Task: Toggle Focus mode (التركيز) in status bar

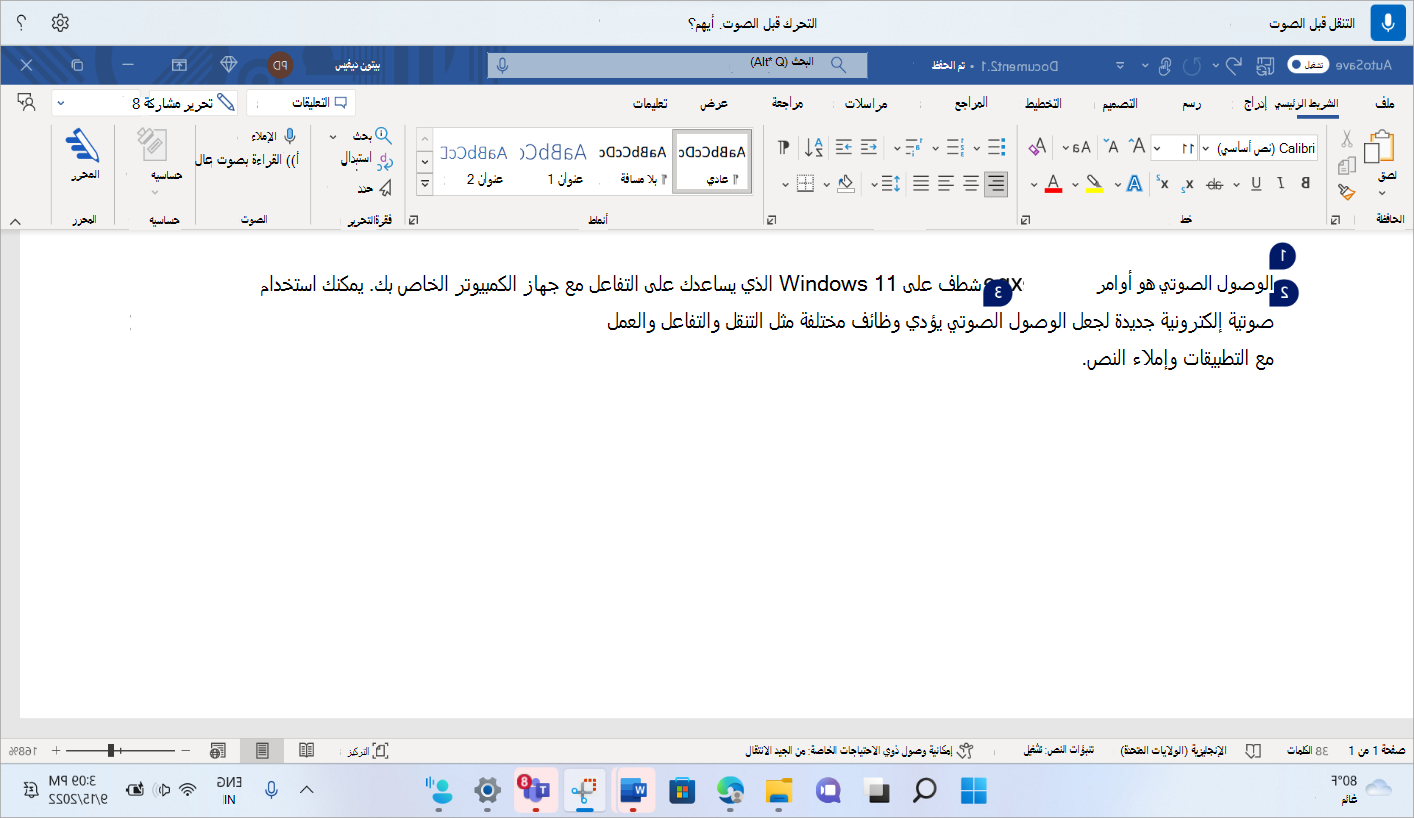Action: pos(367,750)
